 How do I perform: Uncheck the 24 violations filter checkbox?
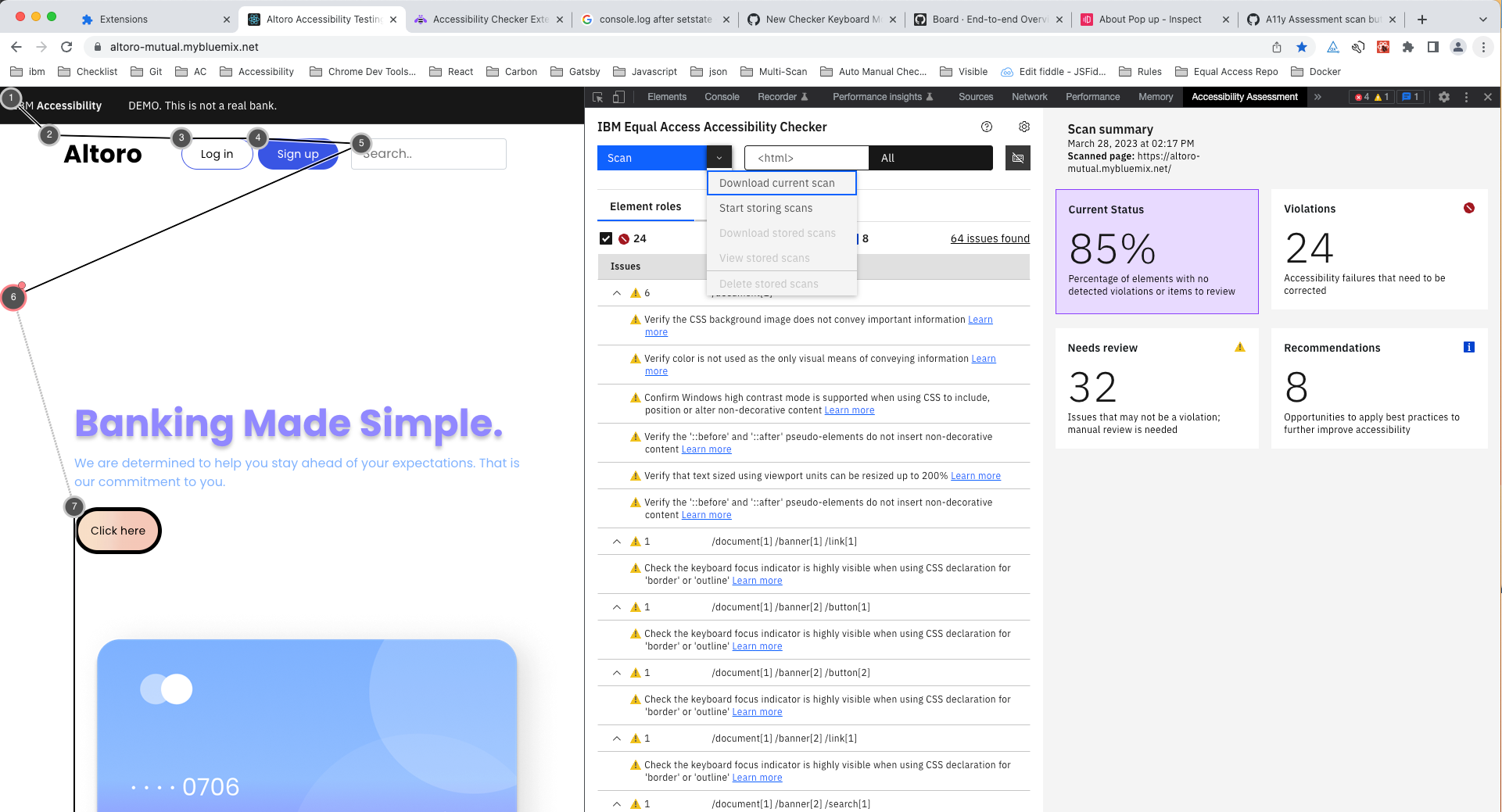coord(606,238)
